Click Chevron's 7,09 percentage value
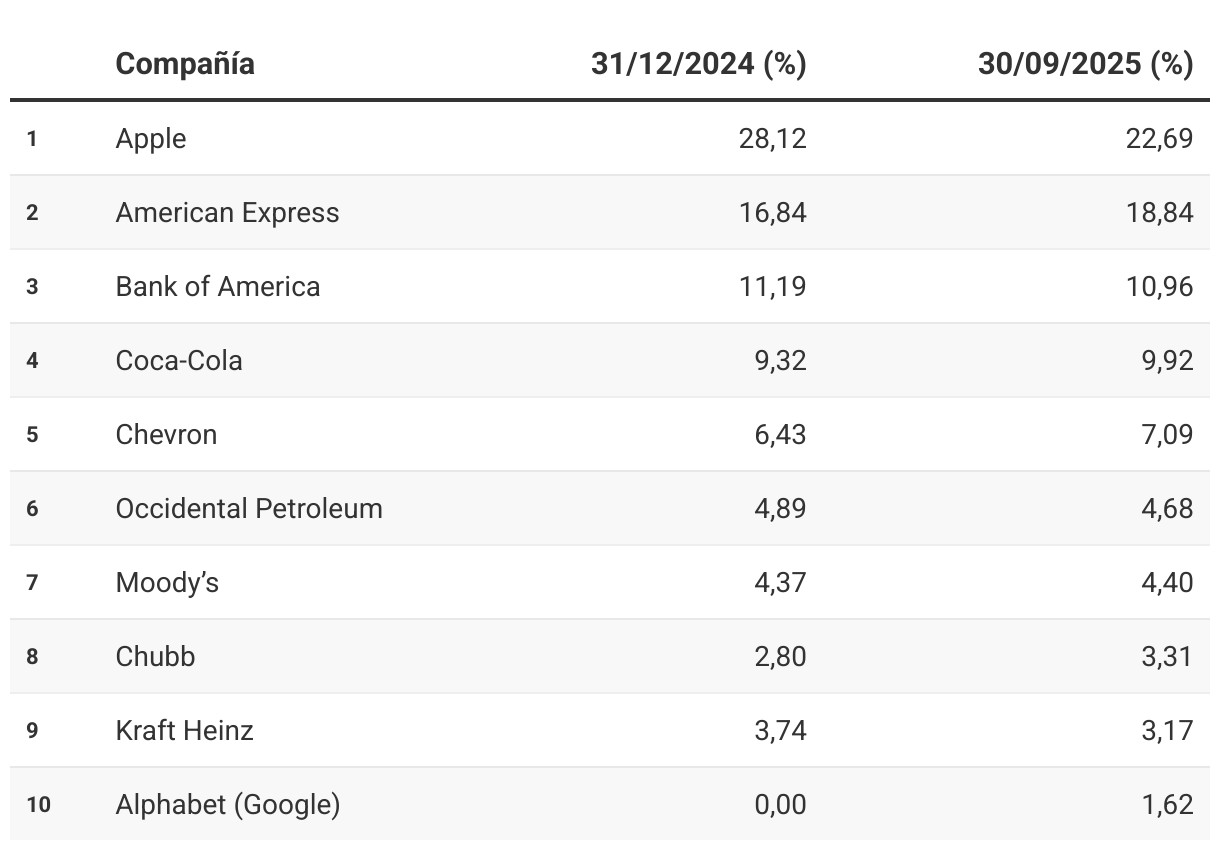The height and width of the screenshot is (850, 1220). pyautogui.click(x=1167, y=434)
